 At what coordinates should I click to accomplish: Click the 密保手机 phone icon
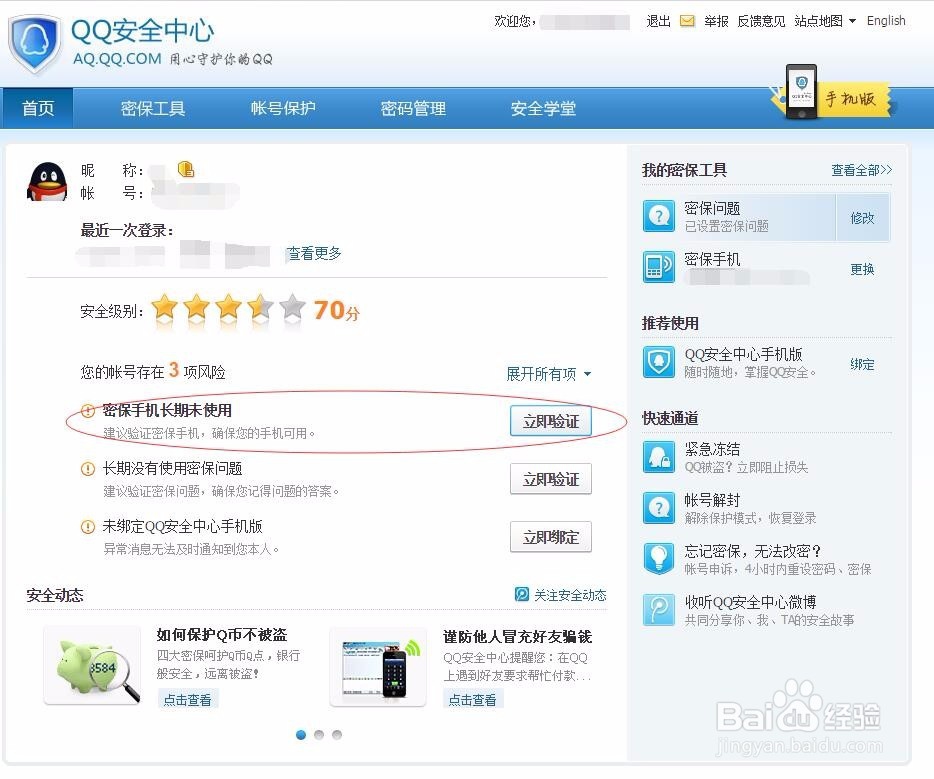click(x=659, y=266)
